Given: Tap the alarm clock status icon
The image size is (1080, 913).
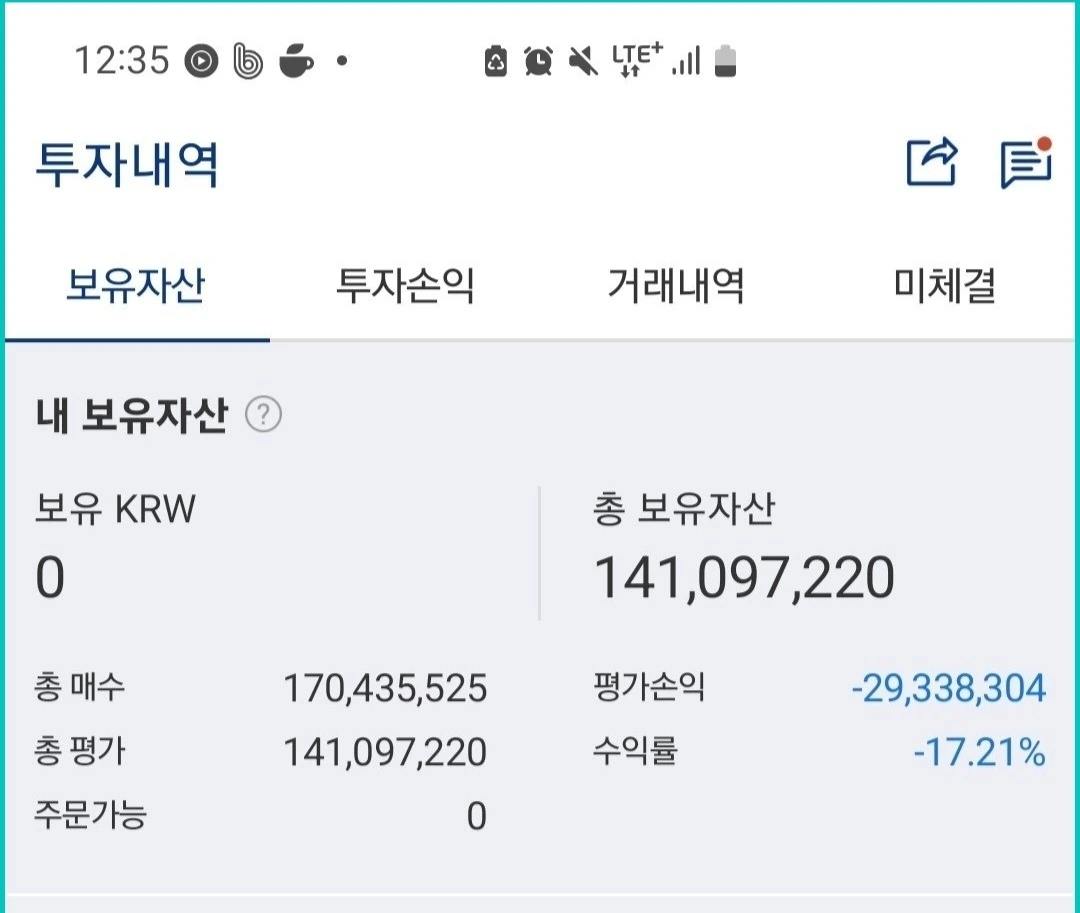Looking at the screenshot, I should (538, 61).
